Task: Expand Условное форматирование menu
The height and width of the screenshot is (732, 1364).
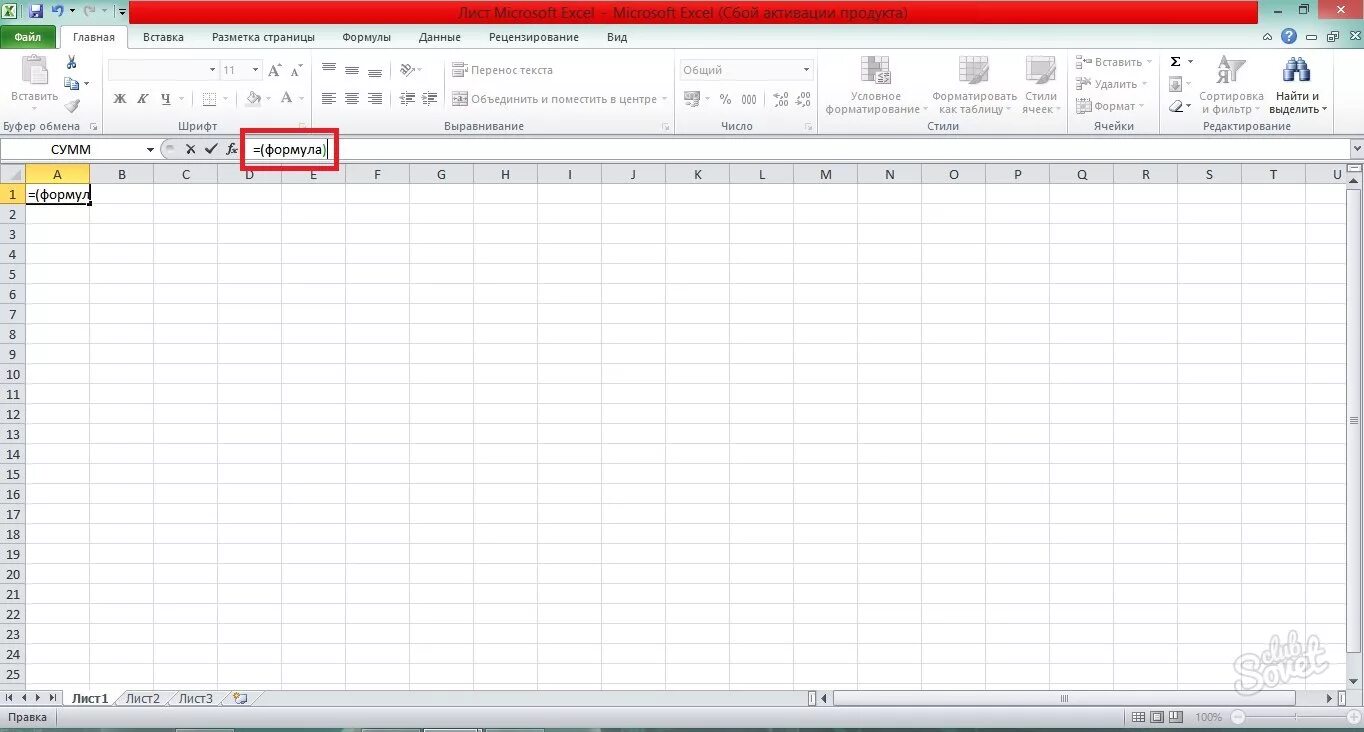Action: pos(876,85)
